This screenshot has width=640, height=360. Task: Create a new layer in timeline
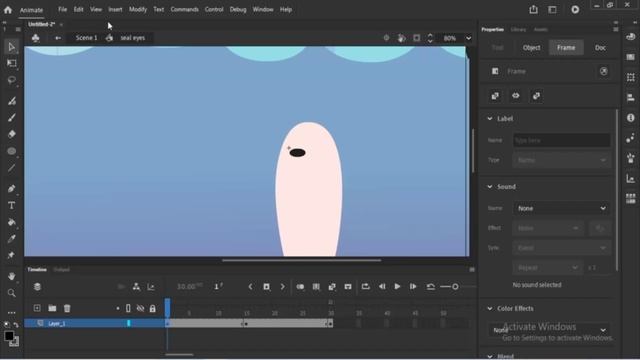click(37, 308)
